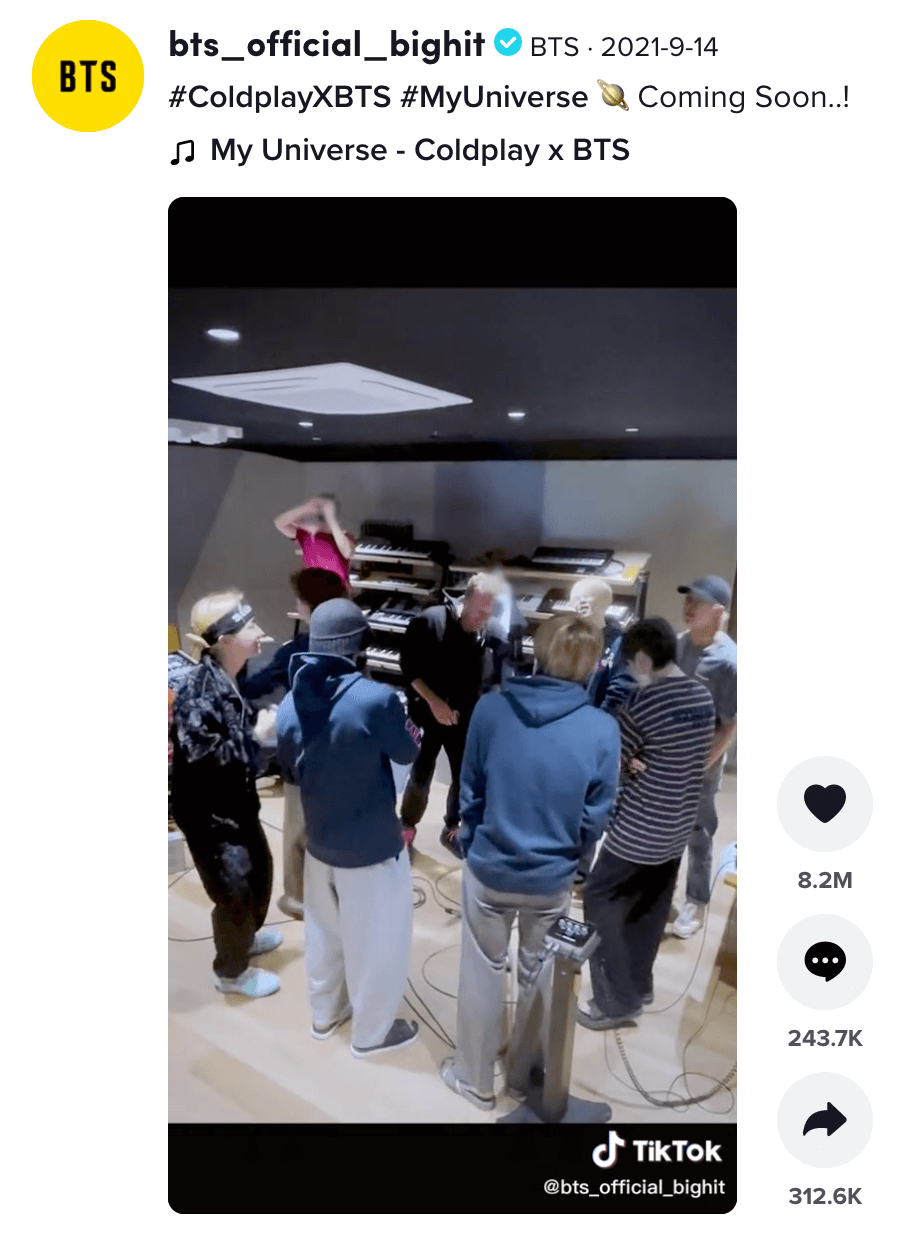Image resolution: width=924 pixels, height=1244 pixels.
Task: Click the TikTok logo watermark in video
Action: coord(656,1151)
